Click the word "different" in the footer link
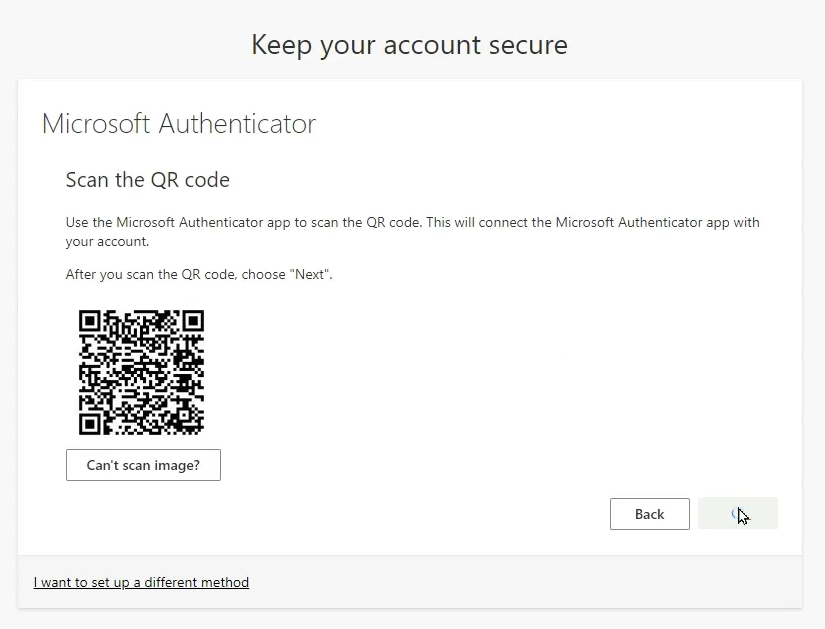825x629 pixels. click(x=169, y=582)
